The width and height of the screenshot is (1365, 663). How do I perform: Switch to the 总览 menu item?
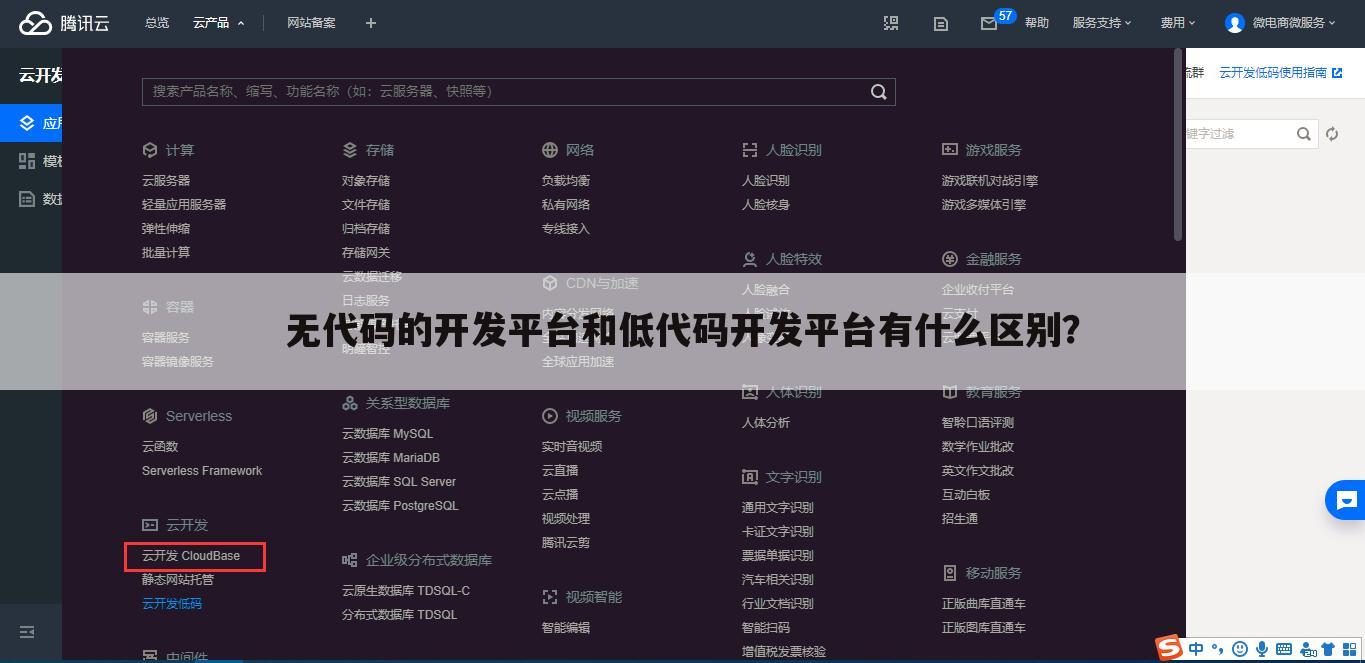click(x=156, y=22)
